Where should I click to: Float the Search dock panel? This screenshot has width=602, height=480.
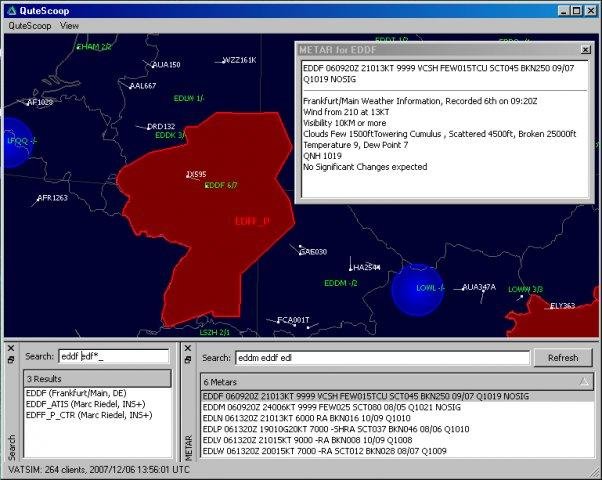(x=11, y=360)
